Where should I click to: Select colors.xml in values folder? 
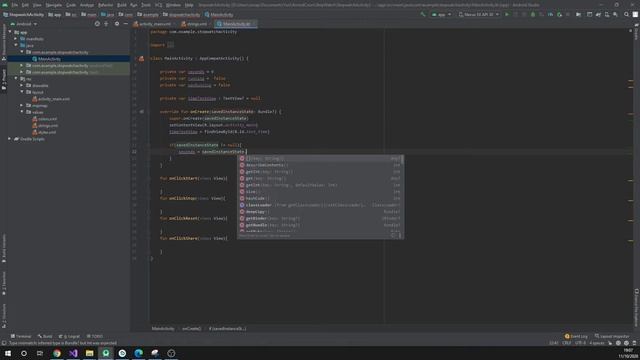(x=47, y=119)
